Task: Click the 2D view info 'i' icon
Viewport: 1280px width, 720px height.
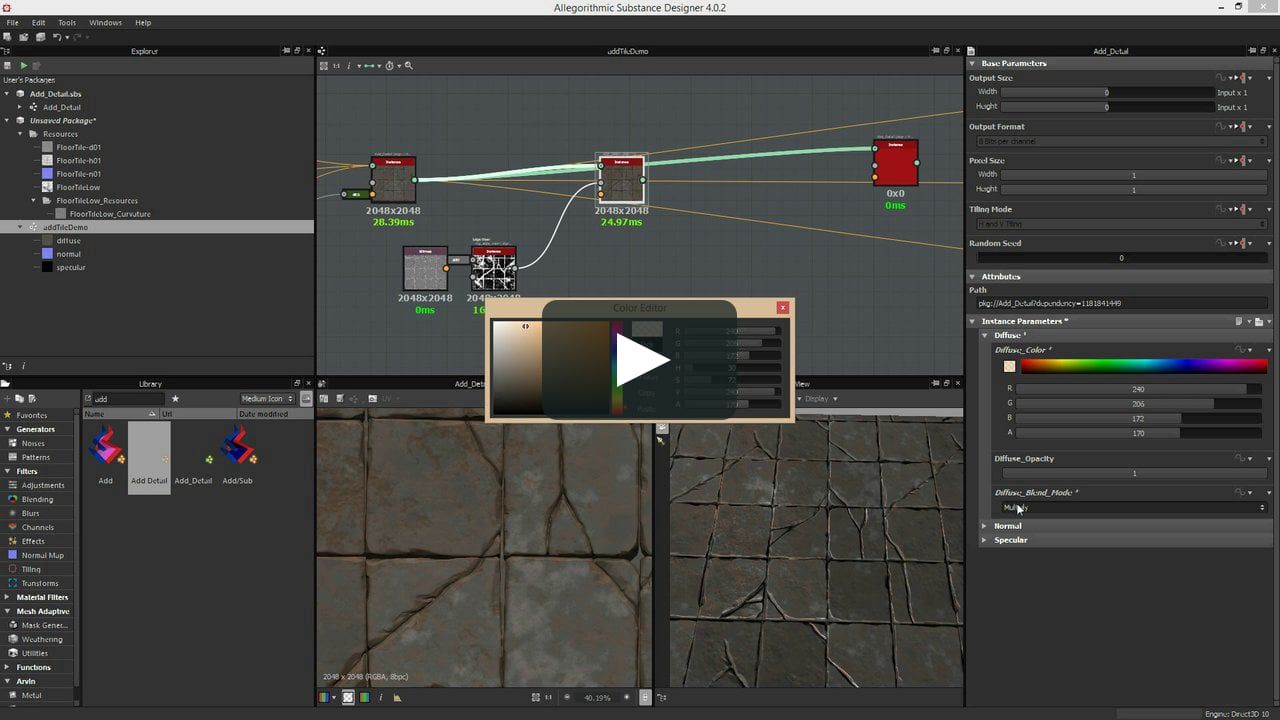Action: click(x=381, y=697)
